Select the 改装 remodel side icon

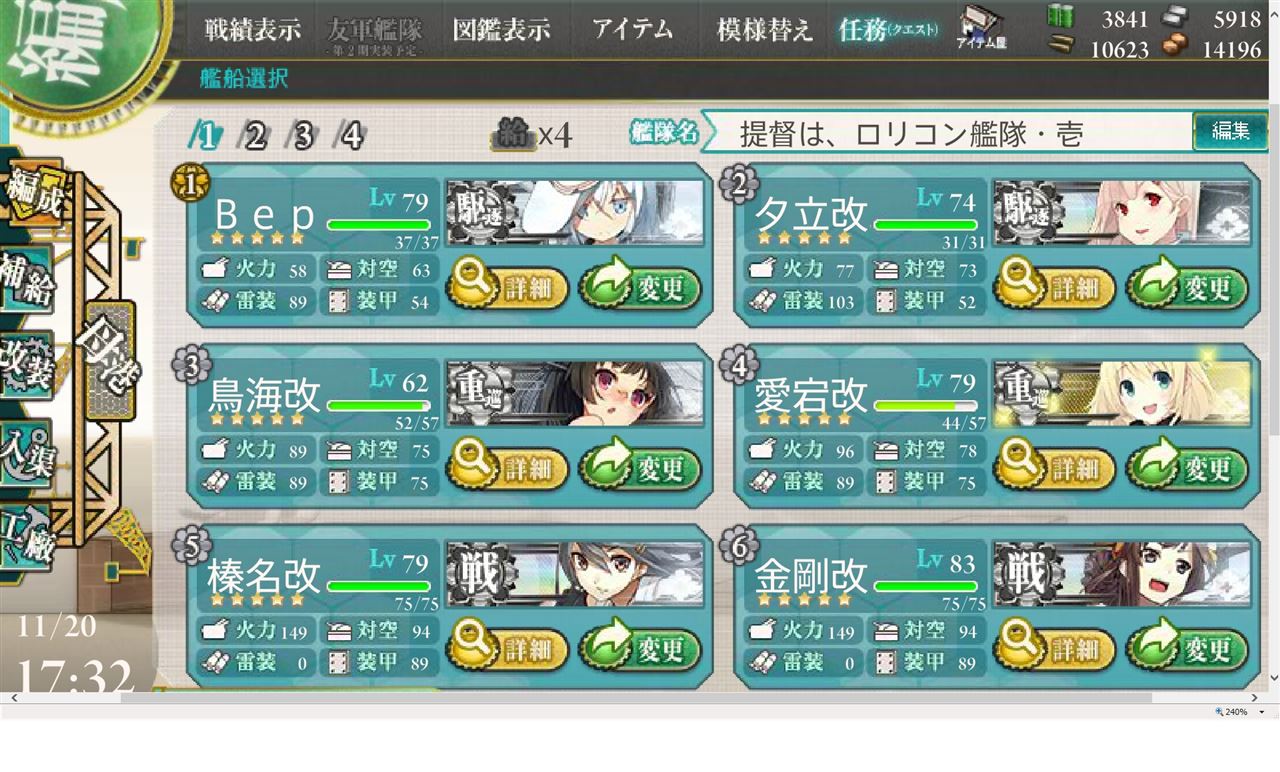(x=27, y=364)
